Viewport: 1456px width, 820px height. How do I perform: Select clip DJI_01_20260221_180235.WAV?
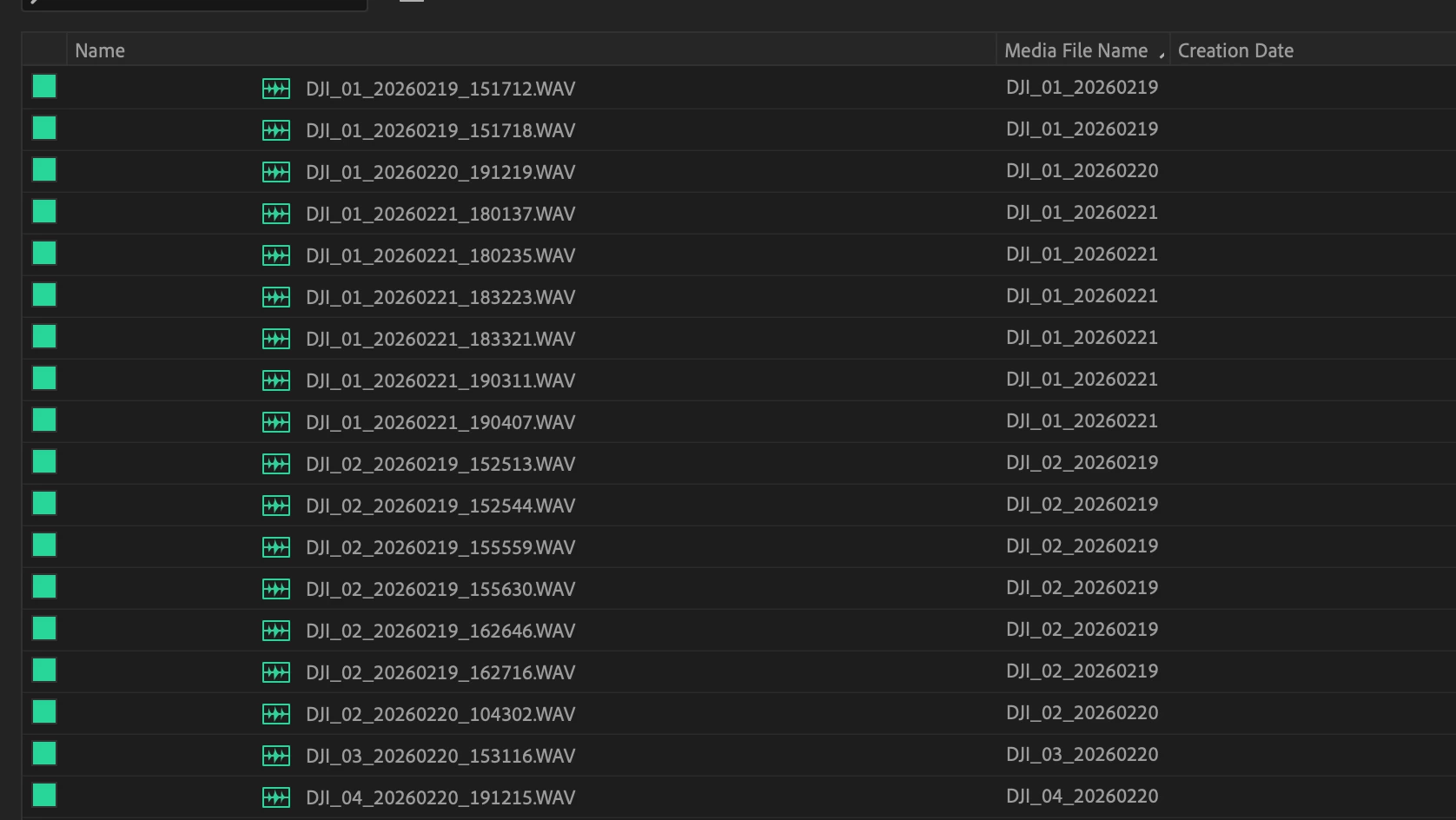pyautogui.click(x=440, y=255)
